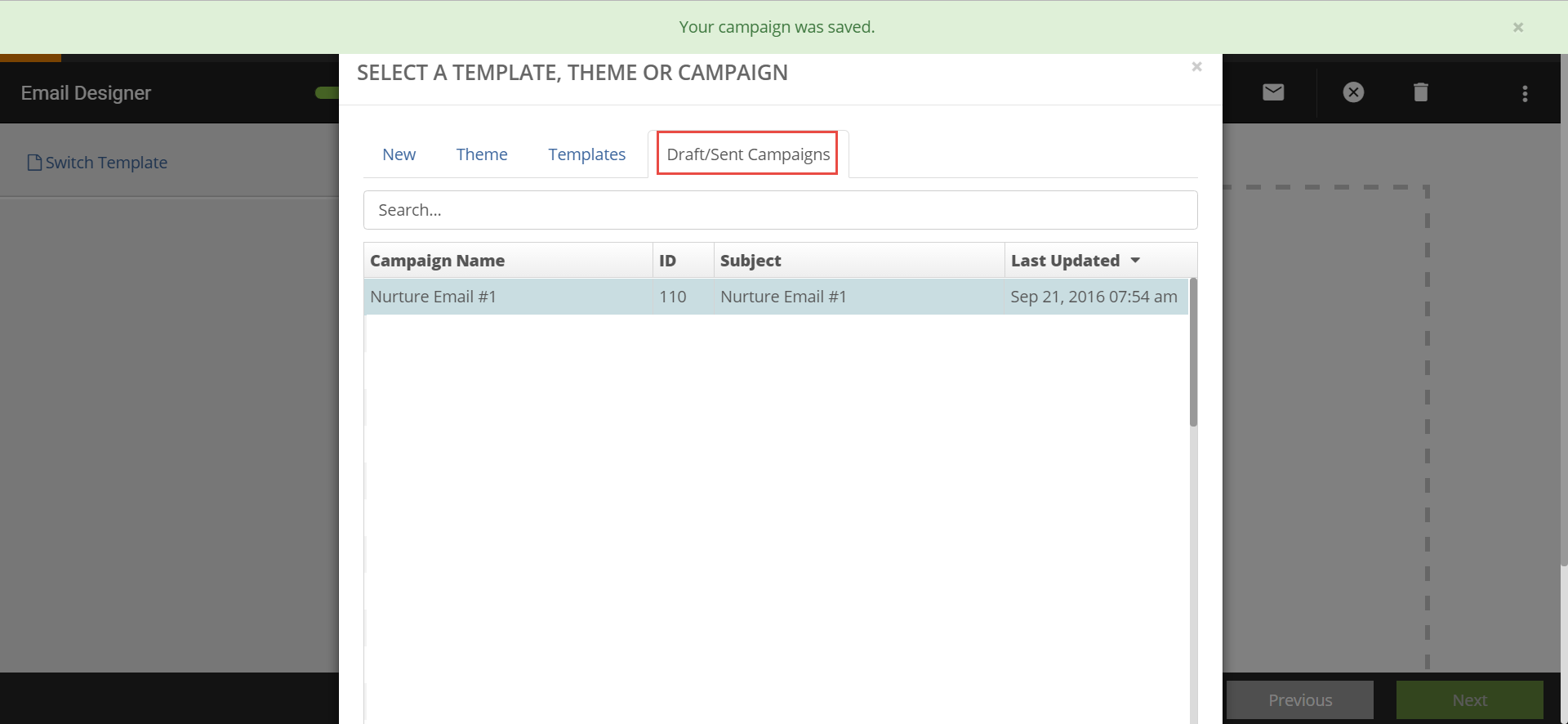Click the campaign Search field
The height and width of the screenshot is (724, 1568).
[780, 210]
